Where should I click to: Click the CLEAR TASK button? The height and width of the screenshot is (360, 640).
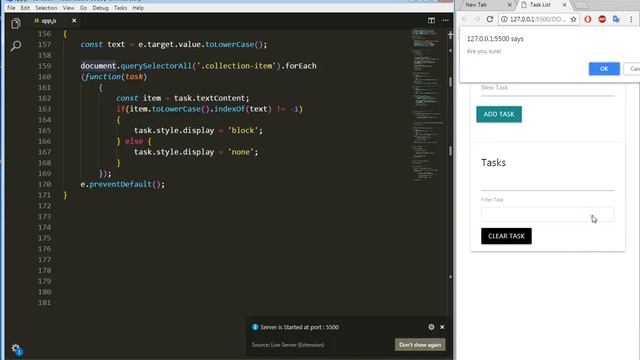(506, 236)
